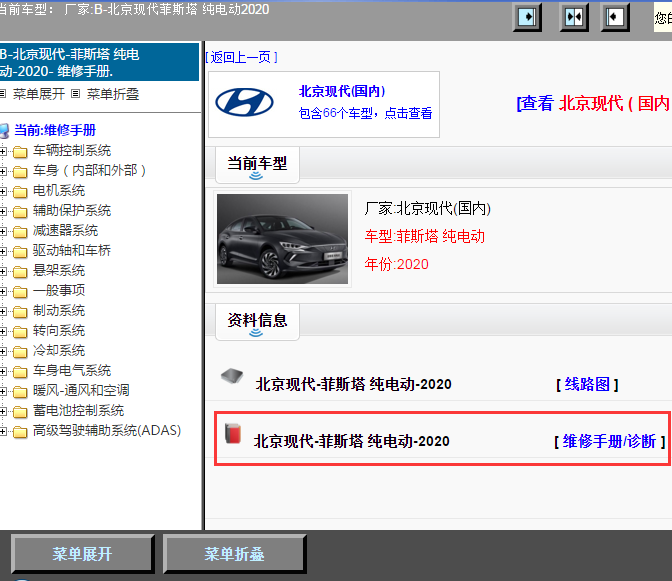Click the blue sidebar manual title header

pyautogui.click(x=99, y=62)
